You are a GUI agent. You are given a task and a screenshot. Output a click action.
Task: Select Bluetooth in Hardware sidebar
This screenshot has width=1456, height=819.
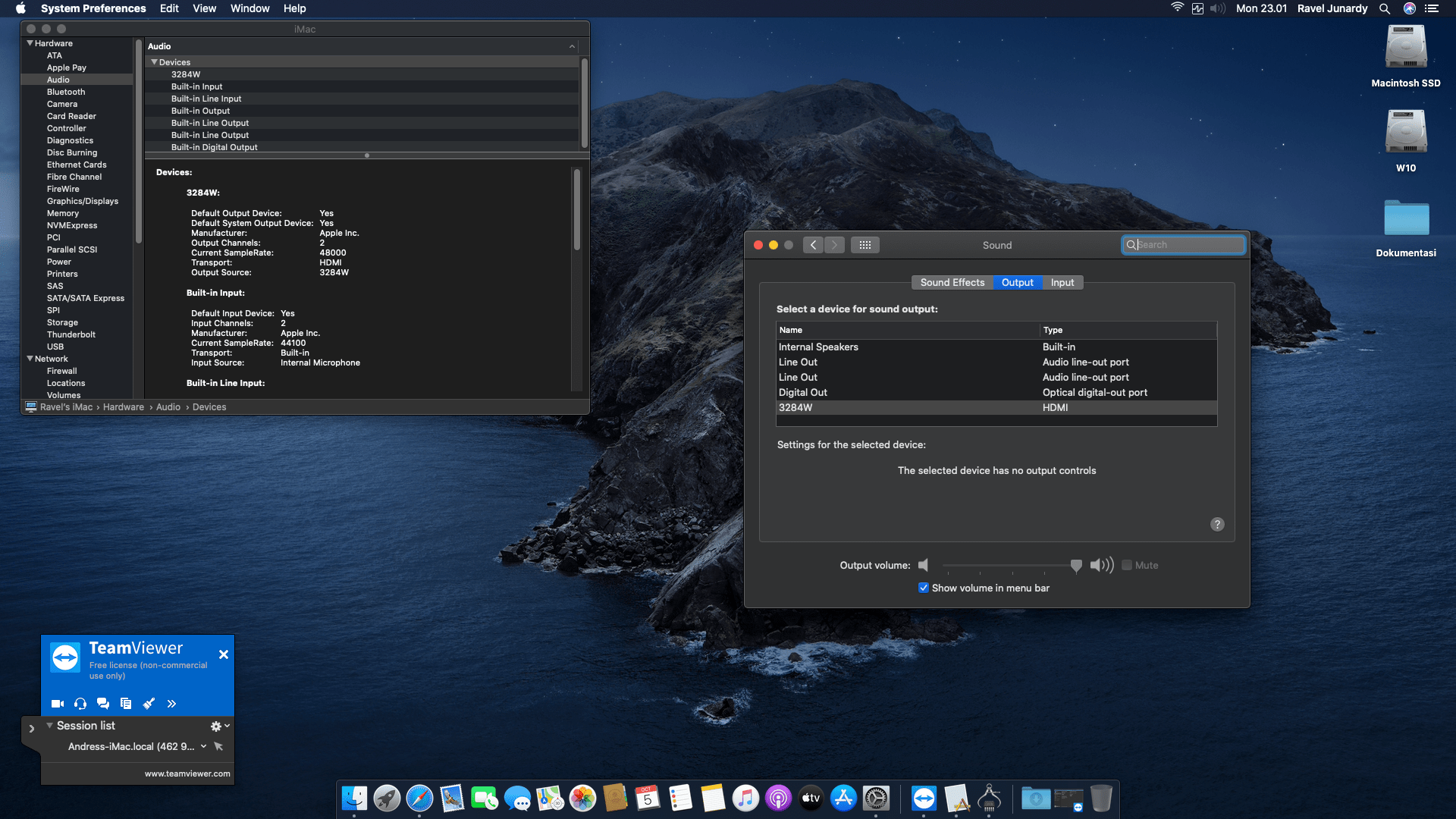point(66,92)
